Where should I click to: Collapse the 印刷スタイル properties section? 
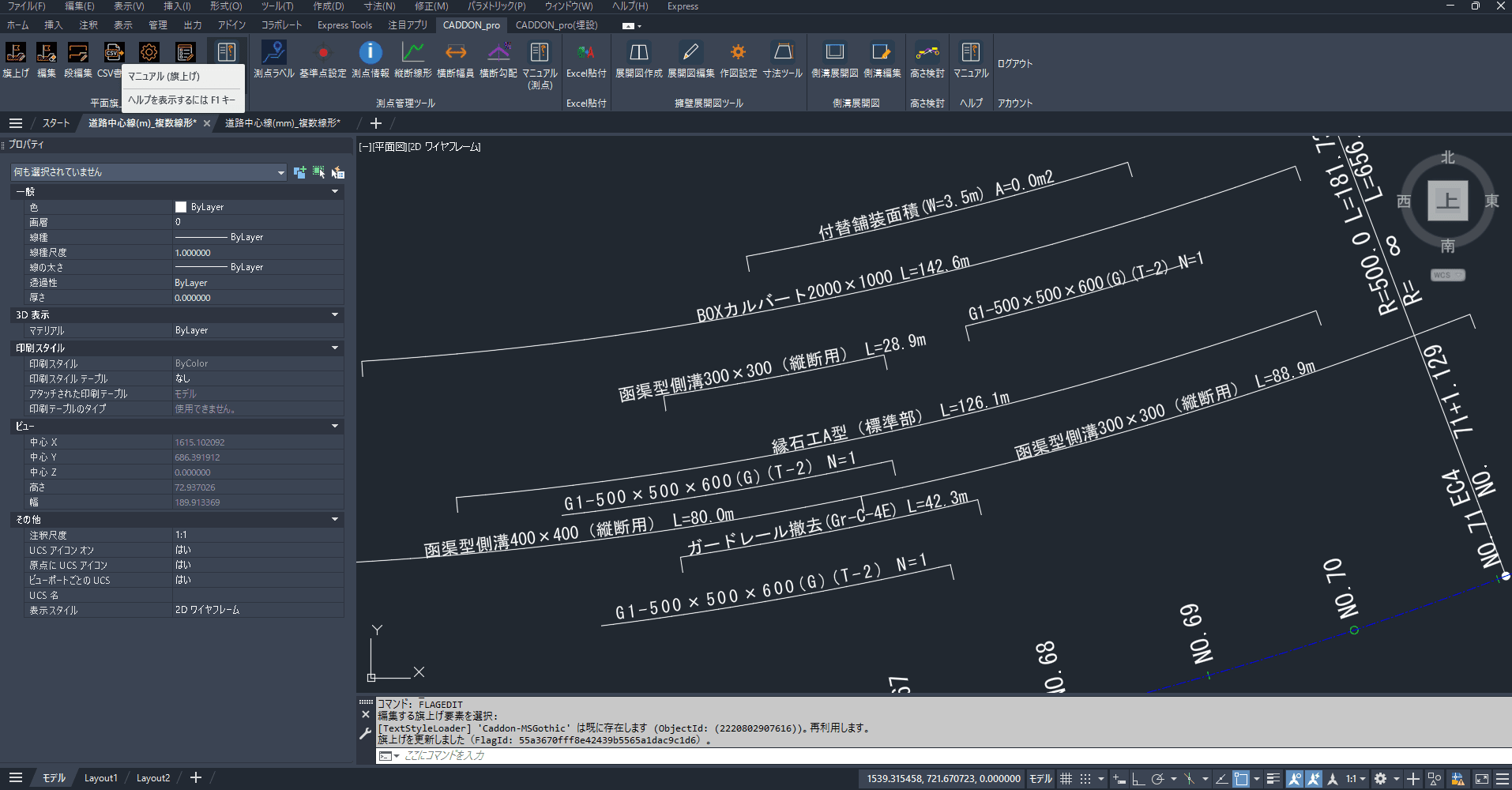[x=334, y=348]
